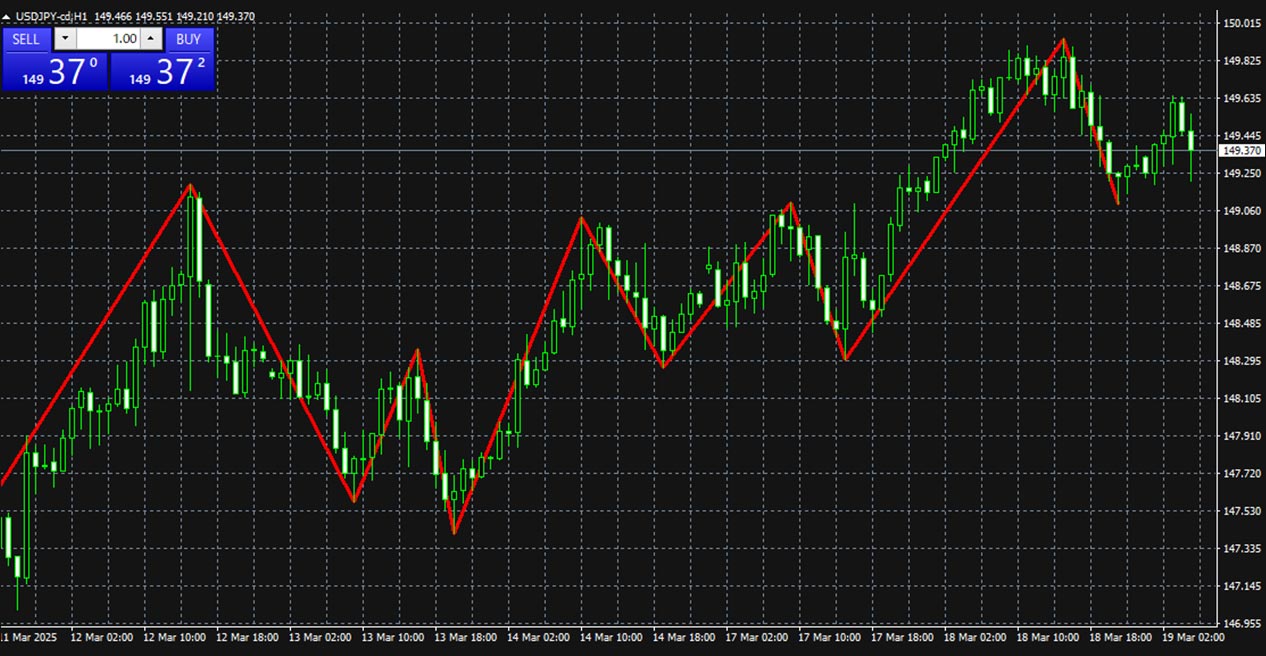Select the 18 Mar 10:00 time label

point(1048,637)
